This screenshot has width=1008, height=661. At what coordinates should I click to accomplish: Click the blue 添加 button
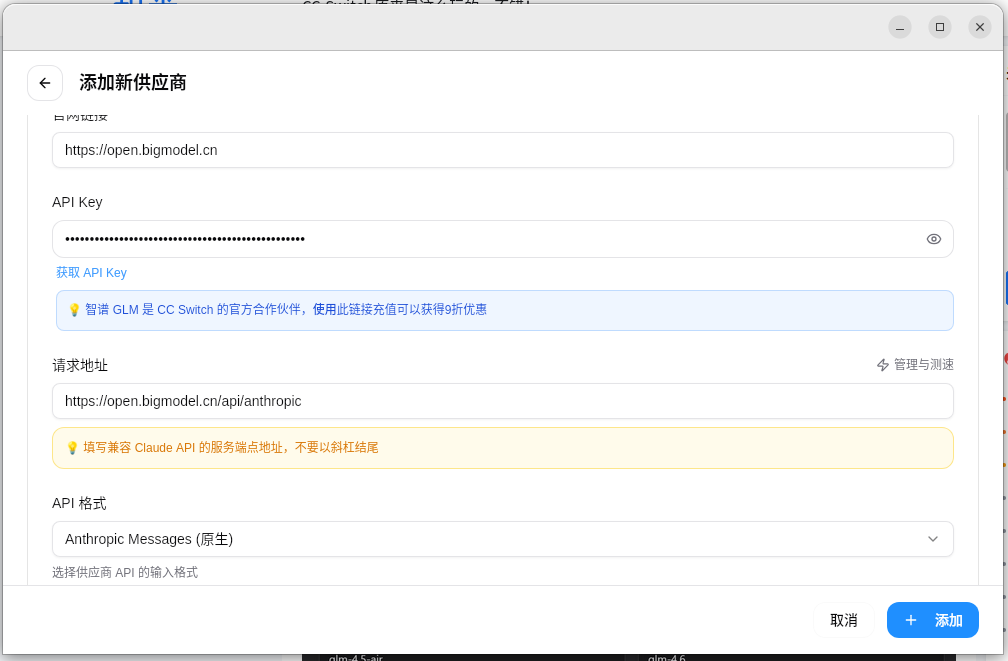click(x=932, y=620)
